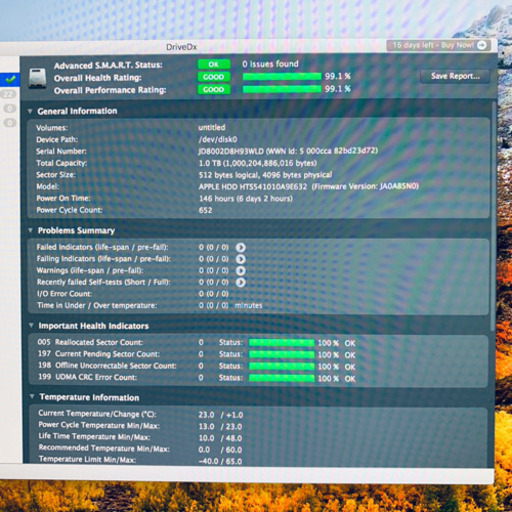Click the Overall Performance Rating progress bar
Viewport: 512px width, 512px height.
point(282,89)
